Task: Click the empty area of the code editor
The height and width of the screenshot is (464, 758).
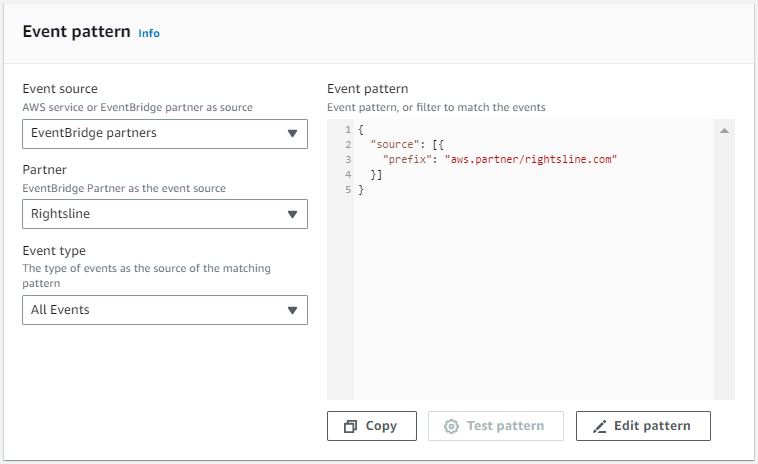Action: 530,300
